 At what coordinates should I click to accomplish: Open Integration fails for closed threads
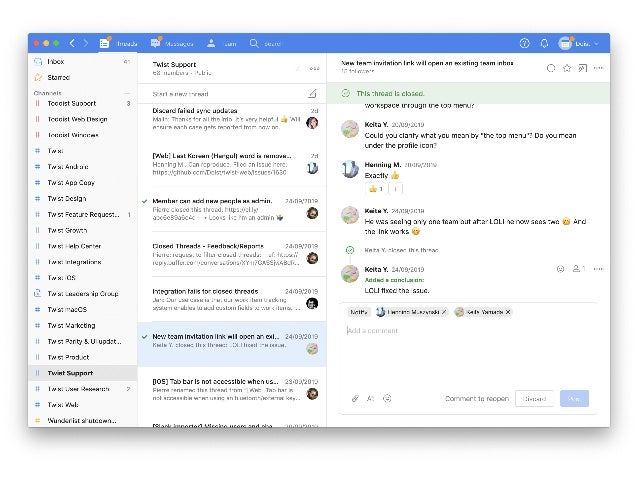232,300
